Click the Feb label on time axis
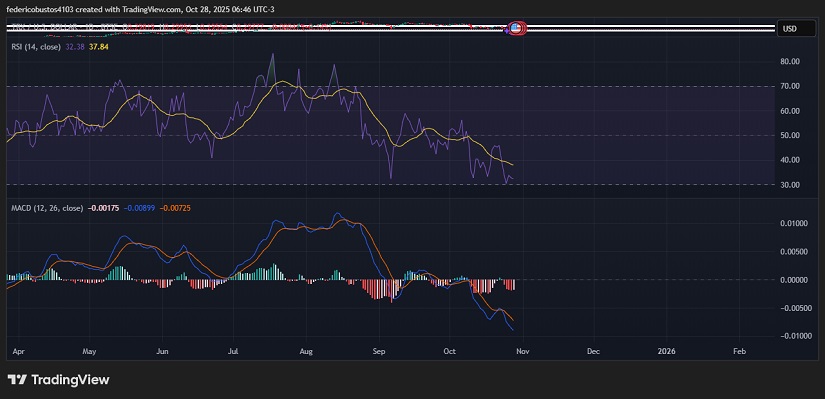825x399 pixels. pyautogui.click(x=739, y=351)
